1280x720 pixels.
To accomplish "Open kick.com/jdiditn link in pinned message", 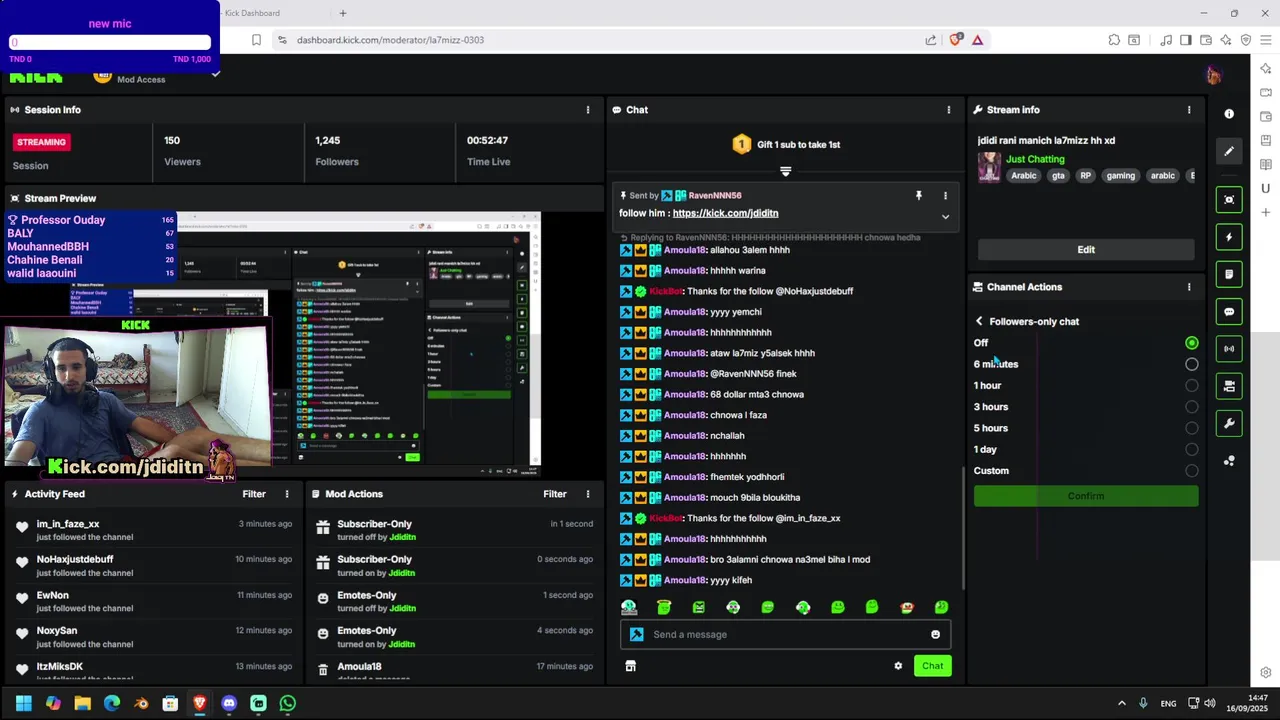I will point(725,213).
